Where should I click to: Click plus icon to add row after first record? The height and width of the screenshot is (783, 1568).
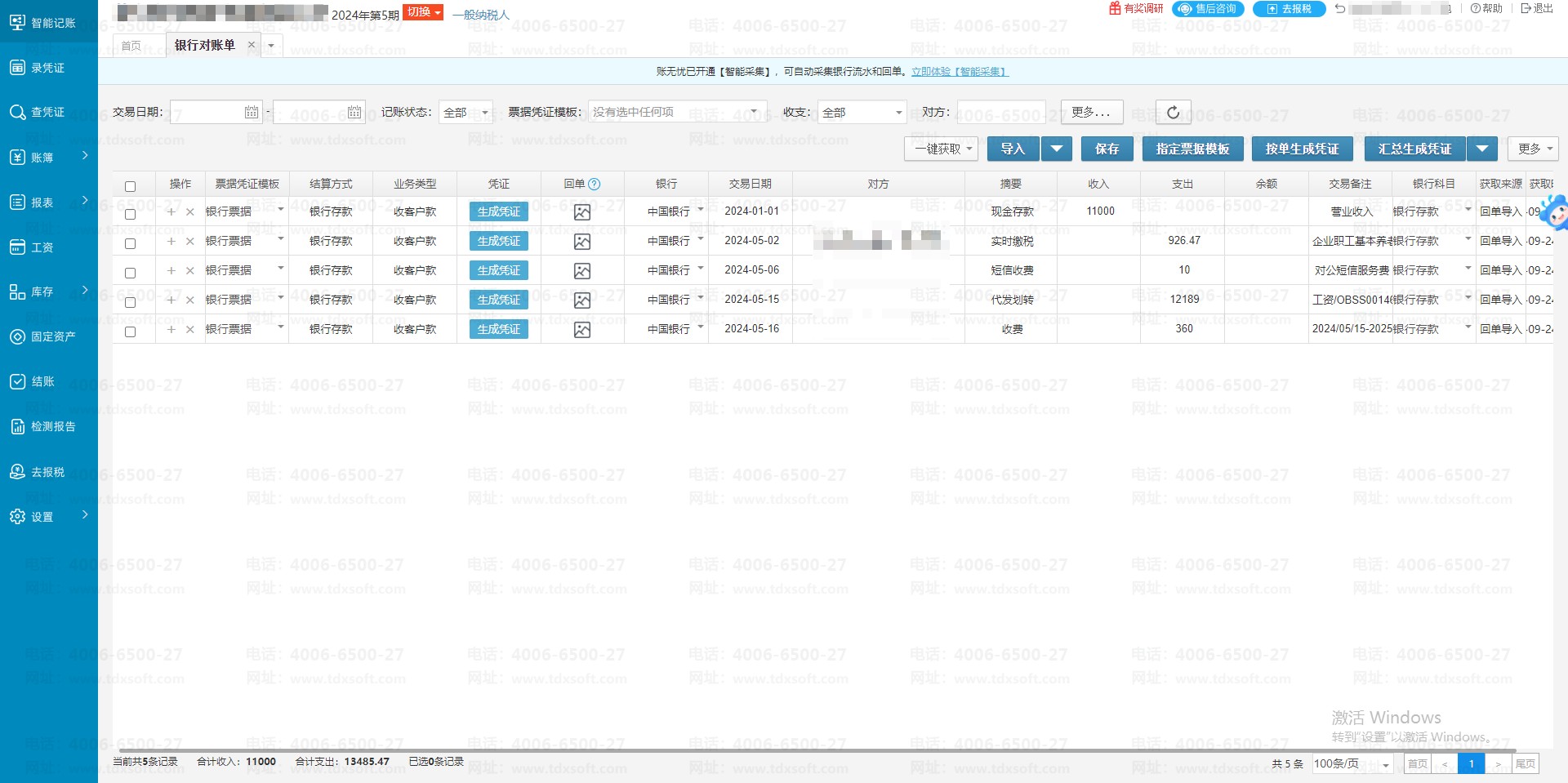coord(171,212)
